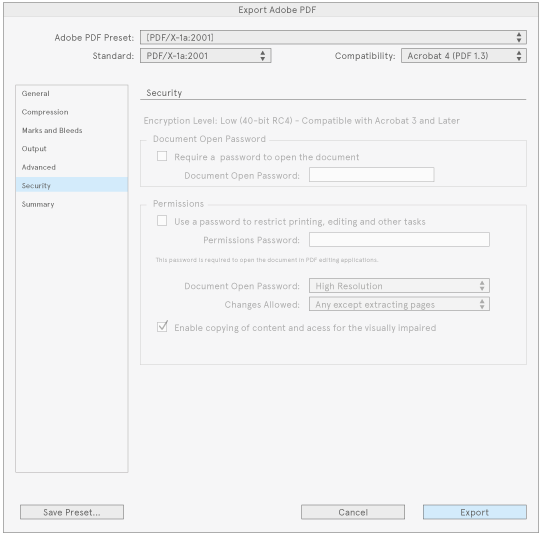
Task: Check use password to restrict printing
Action: click(162, 220)
